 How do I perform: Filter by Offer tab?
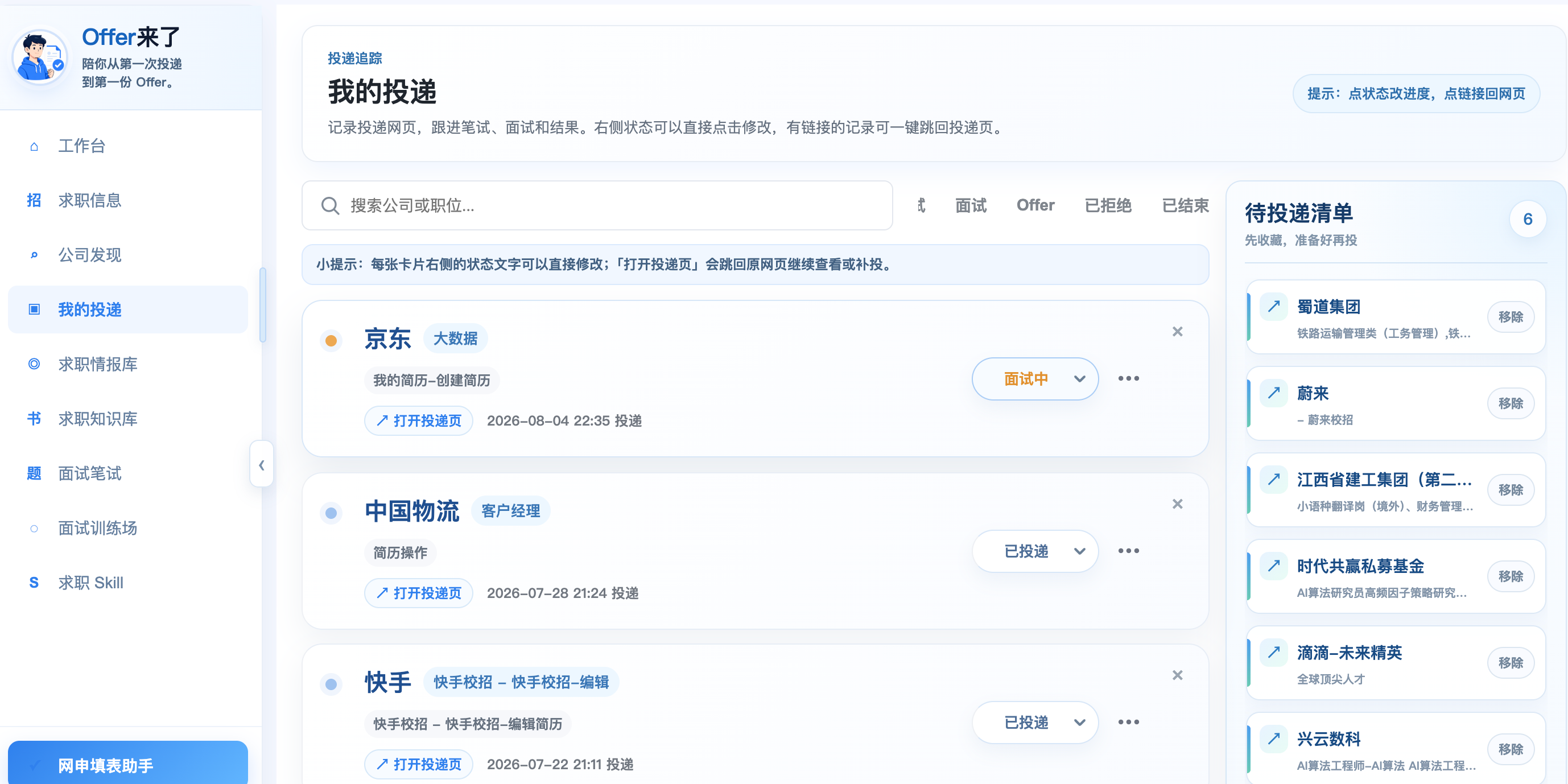coord(1035,206)
